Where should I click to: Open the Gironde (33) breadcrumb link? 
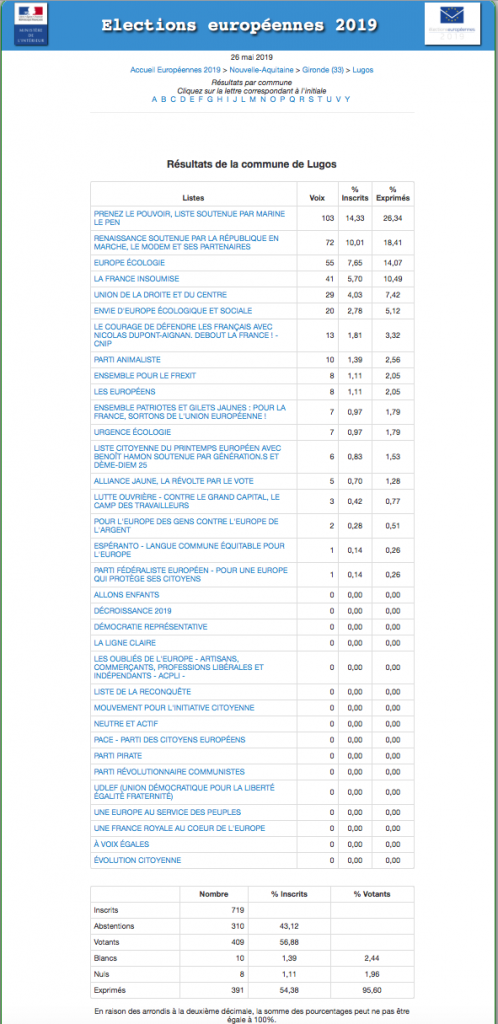323,69
